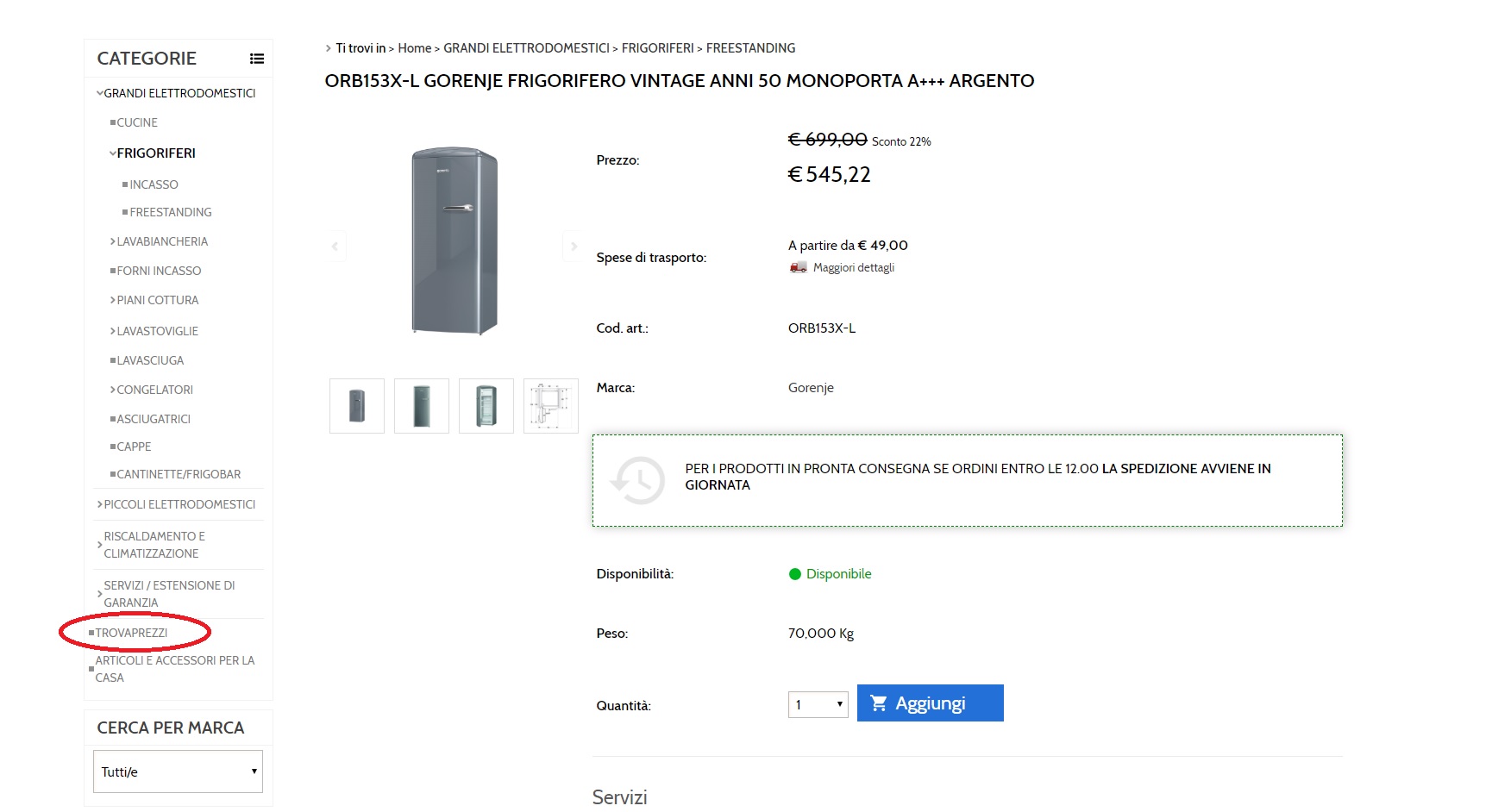Expand Piccoli Elettrodomestici category
The image size is (1492, 812).
(100, 504)
